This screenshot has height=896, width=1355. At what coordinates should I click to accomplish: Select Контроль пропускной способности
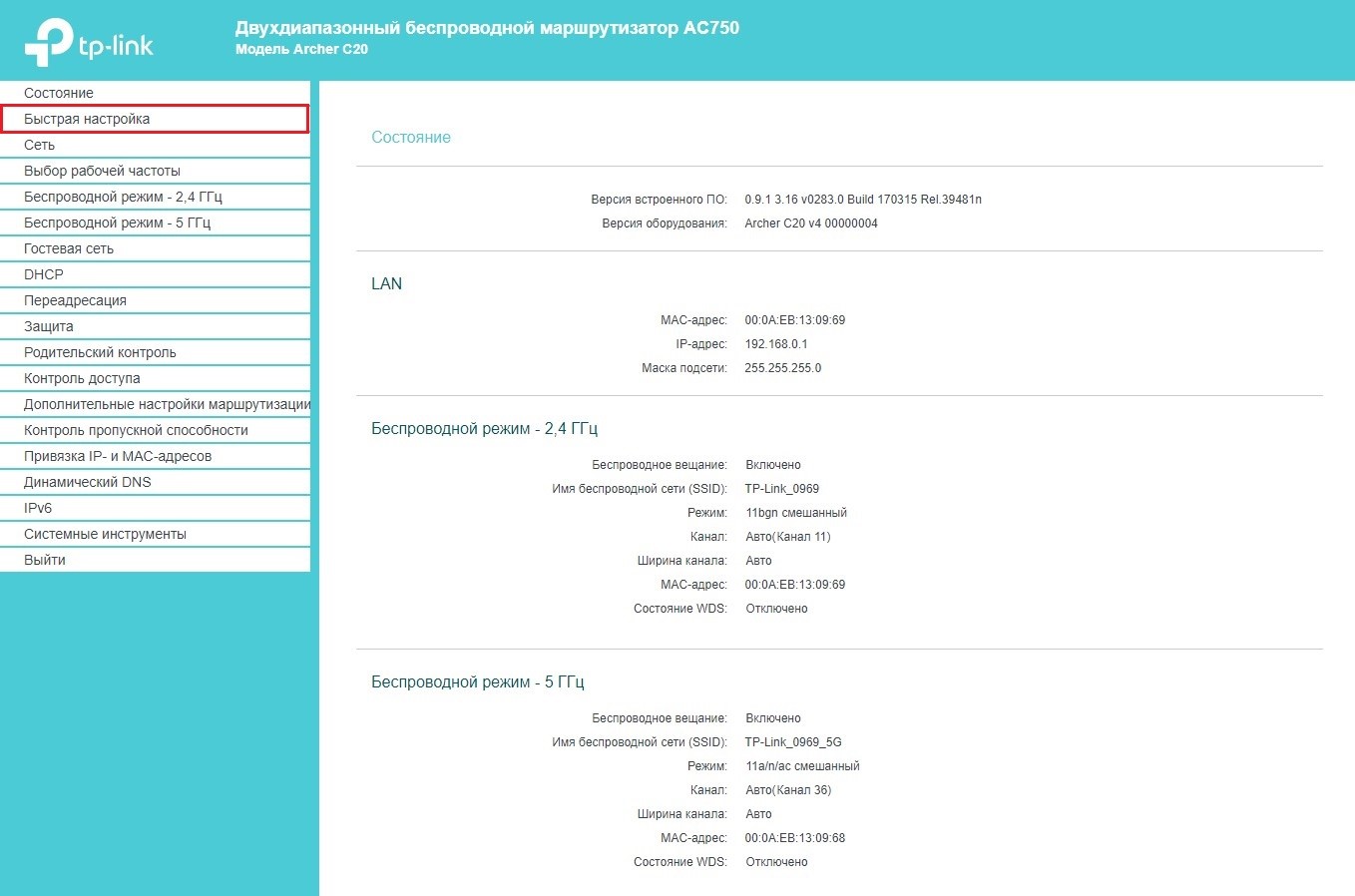136,430
